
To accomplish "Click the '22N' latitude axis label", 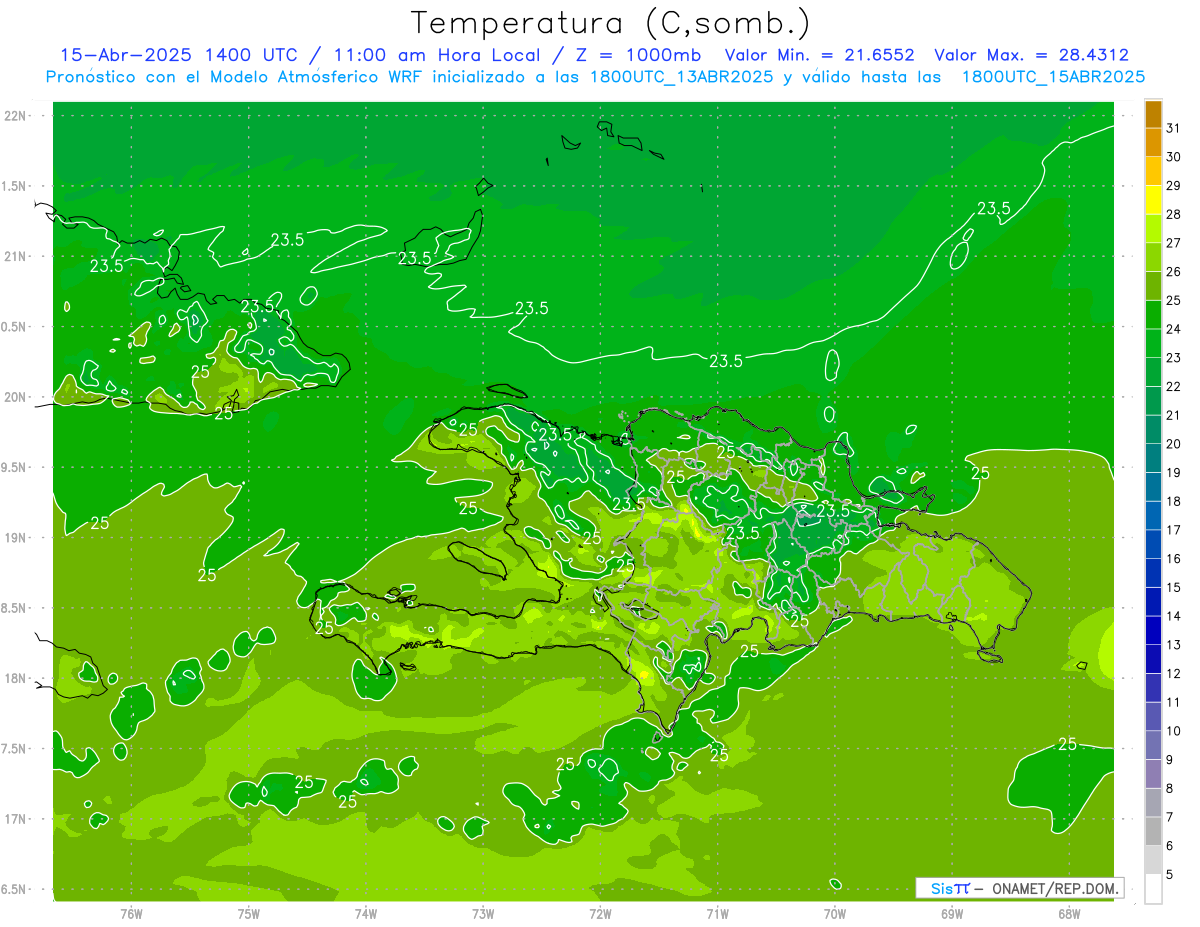I will pyautogui.click(x=15, y=115).
